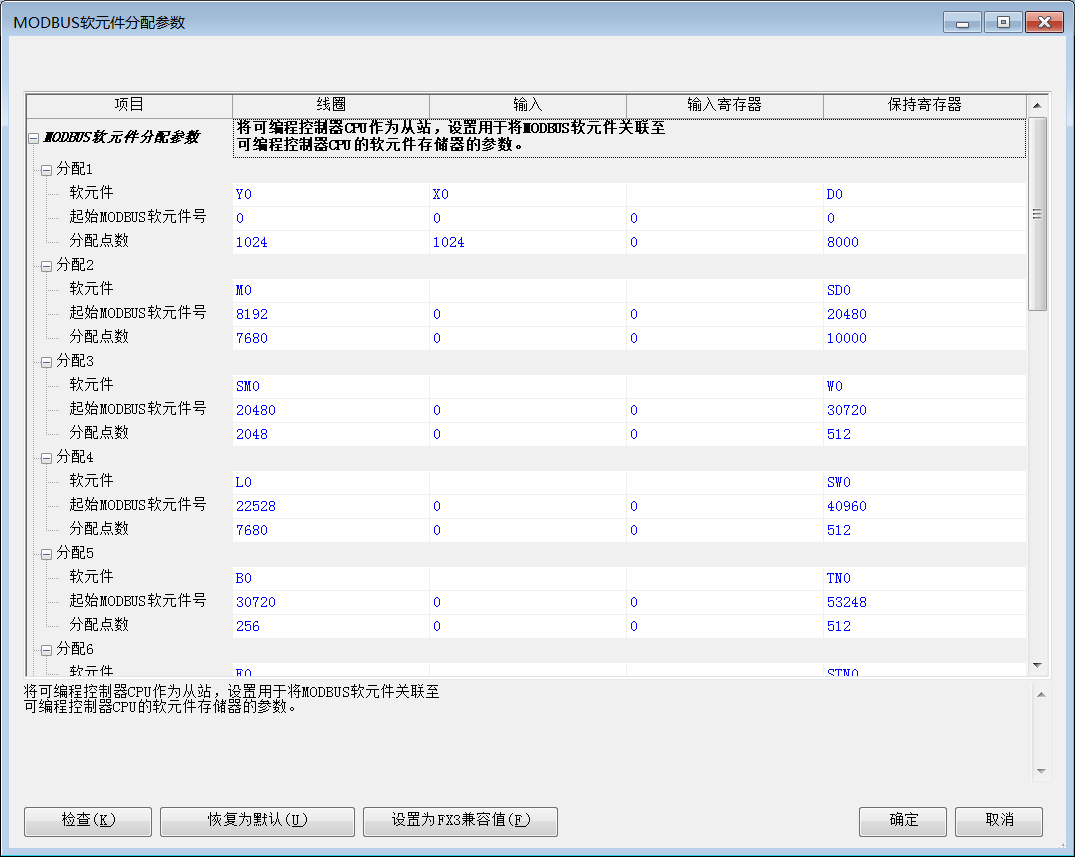Edit the SD0 holding register device cell

924,290
